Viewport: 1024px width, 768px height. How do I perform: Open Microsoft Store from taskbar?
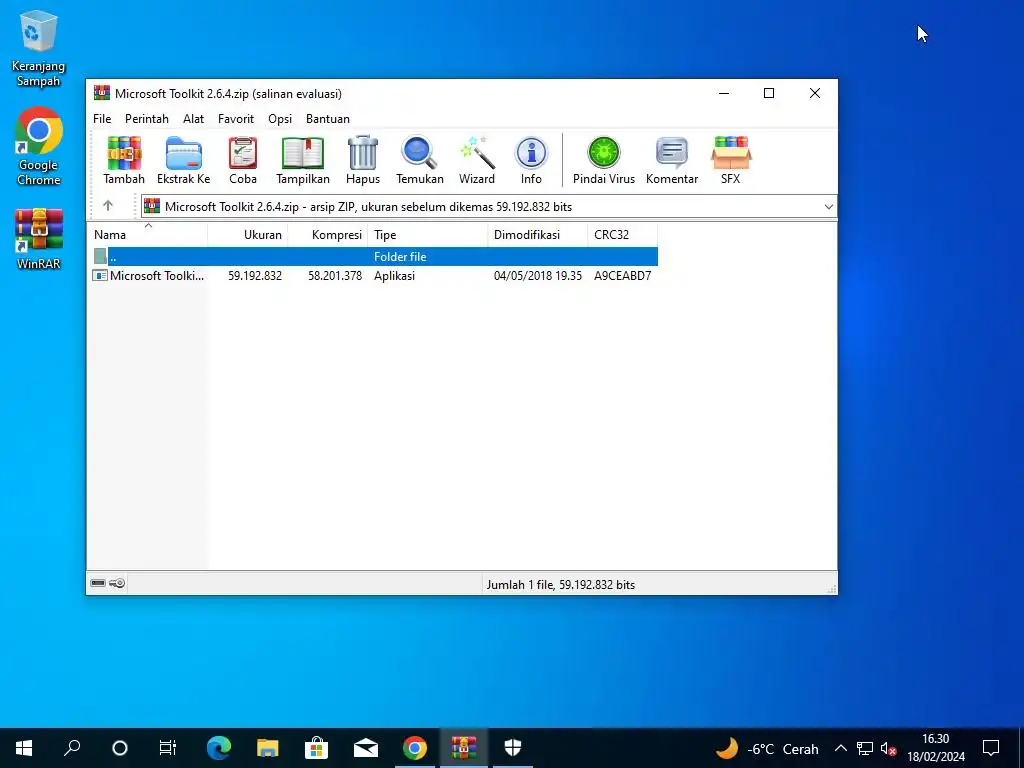(316, 748)
